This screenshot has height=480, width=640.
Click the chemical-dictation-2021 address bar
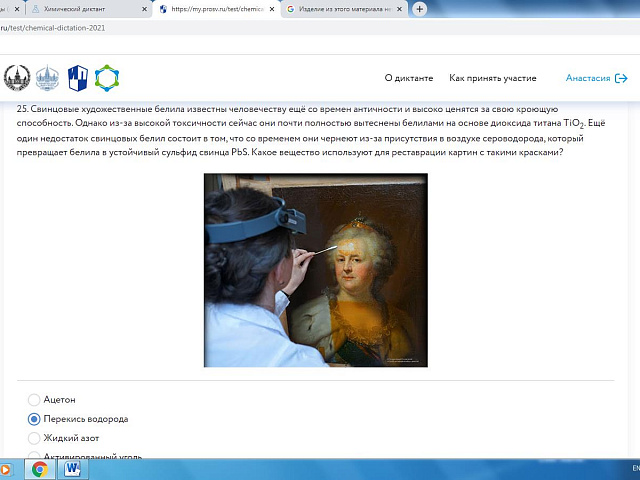318,28
